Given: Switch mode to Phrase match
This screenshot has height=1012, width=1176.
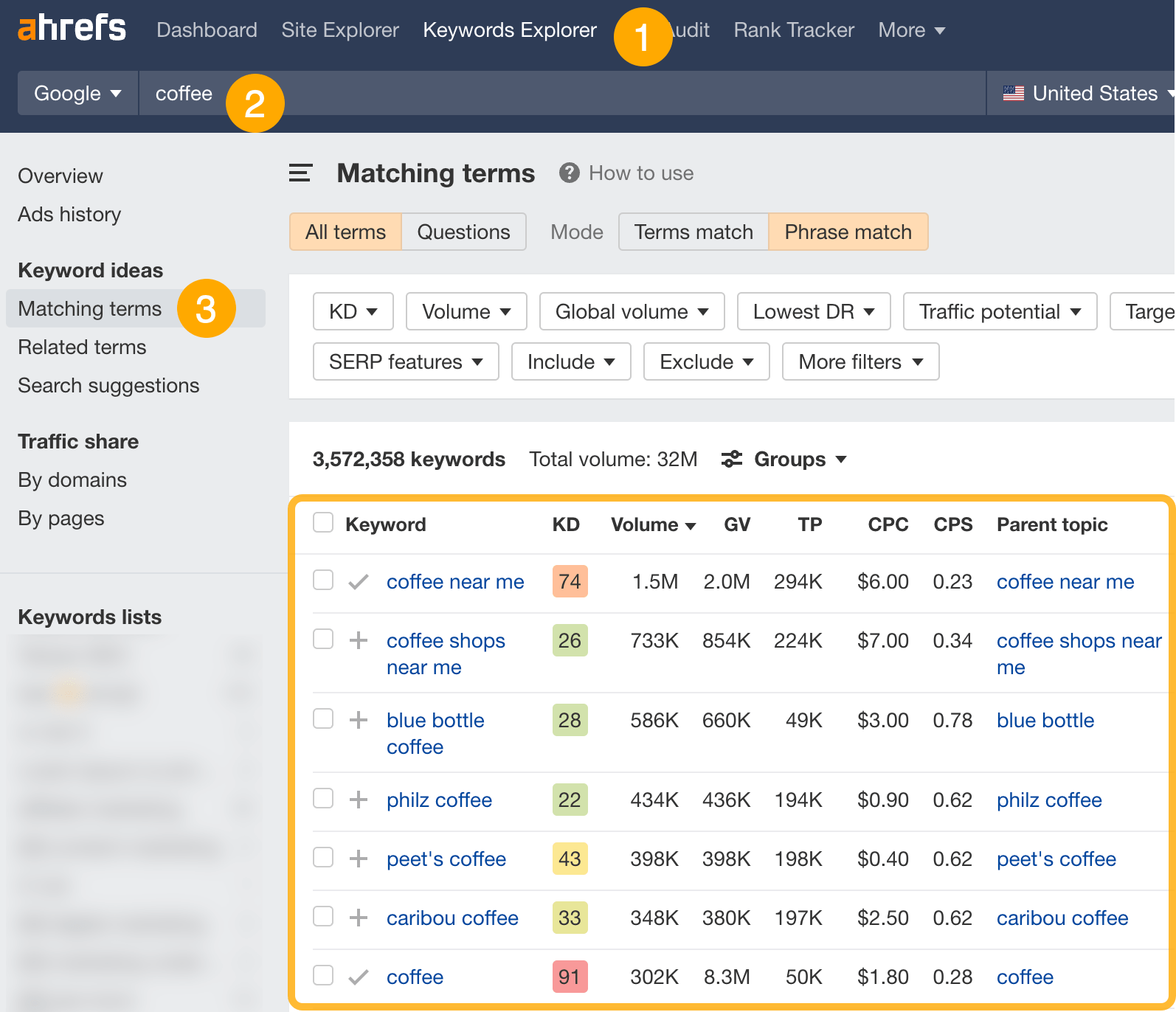Looking at the screenshot, I should pyautogui.click(x=848, y=232).
